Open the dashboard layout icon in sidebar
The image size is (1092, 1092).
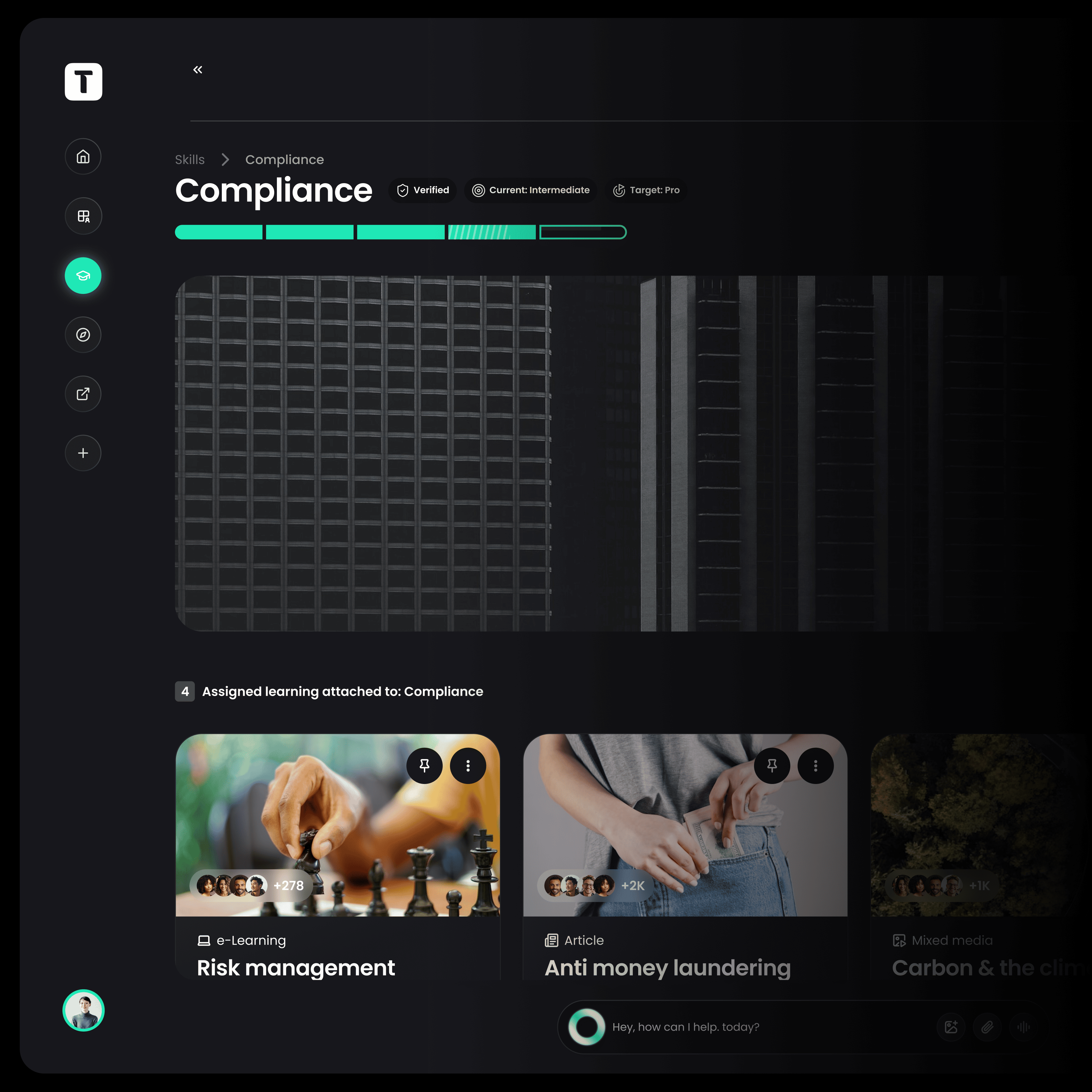coord(83,216)
